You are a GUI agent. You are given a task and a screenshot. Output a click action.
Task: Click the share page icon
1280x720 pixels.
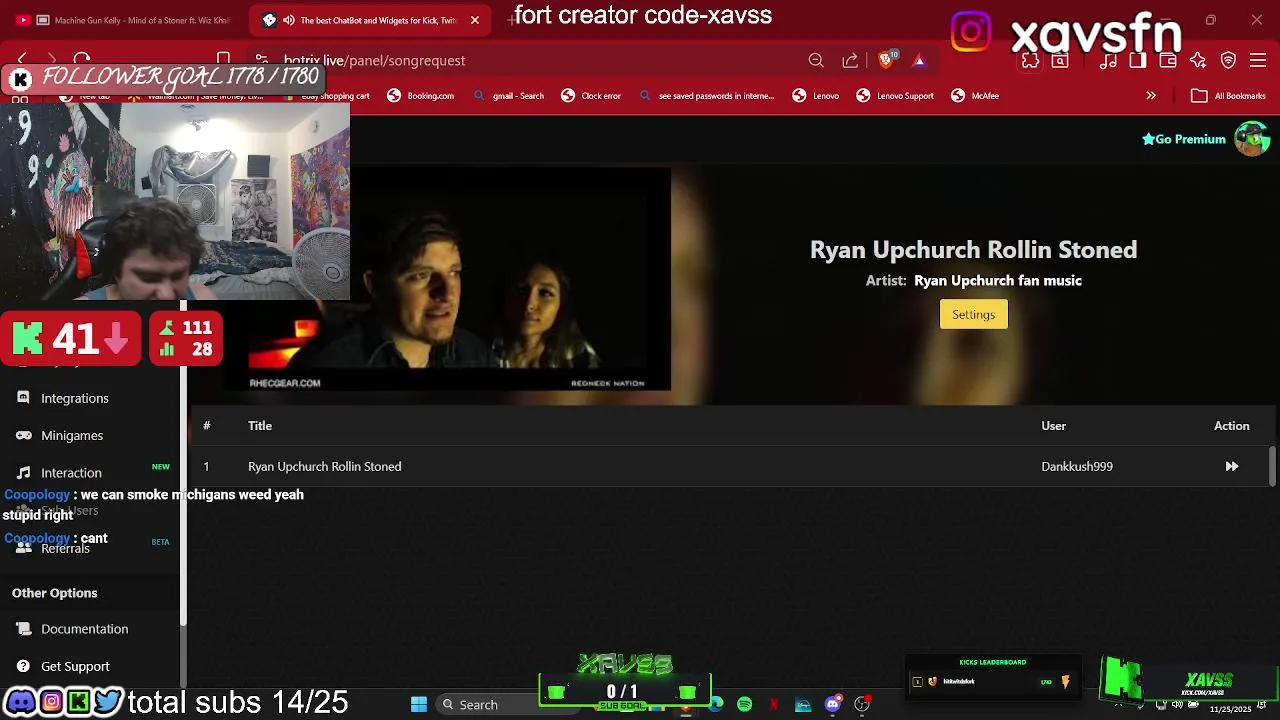(850, 60)
